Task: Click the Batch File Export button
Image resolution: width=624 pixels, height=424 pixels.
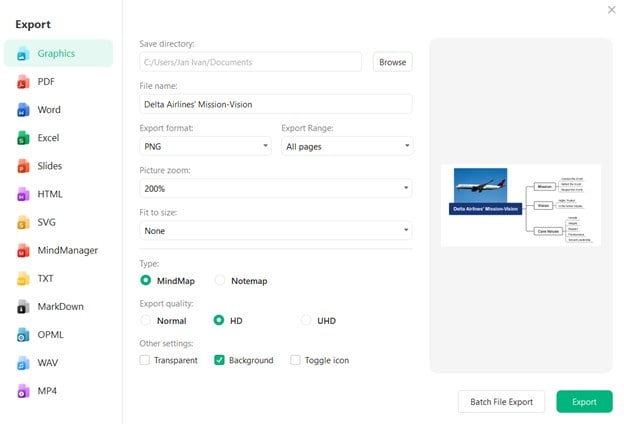Action: coord(501,402)
